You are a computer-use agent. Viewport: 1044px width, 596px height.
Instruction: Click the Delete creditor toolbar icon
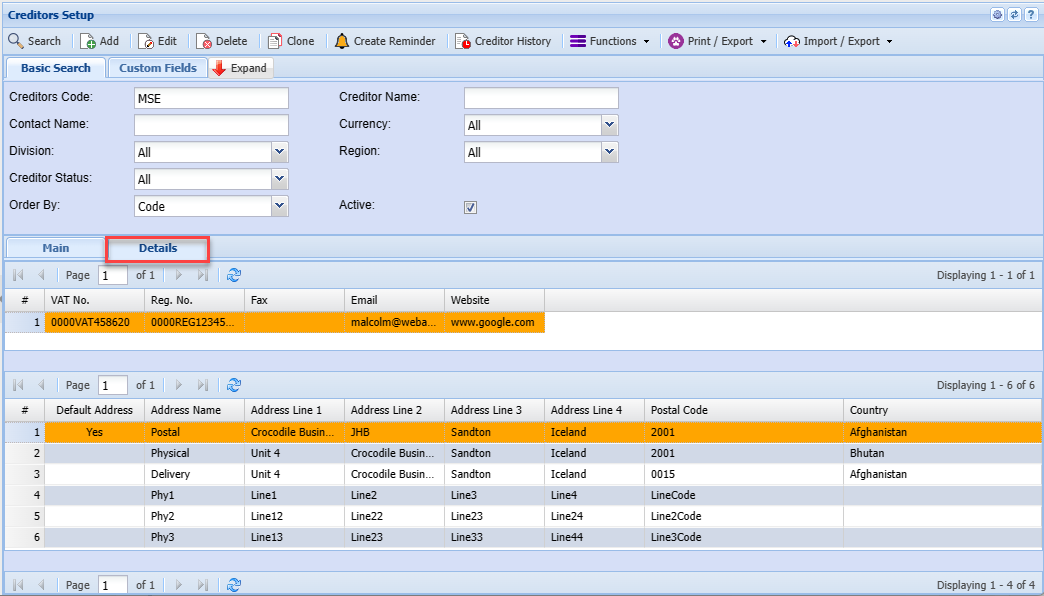click(x=204, y=41)
